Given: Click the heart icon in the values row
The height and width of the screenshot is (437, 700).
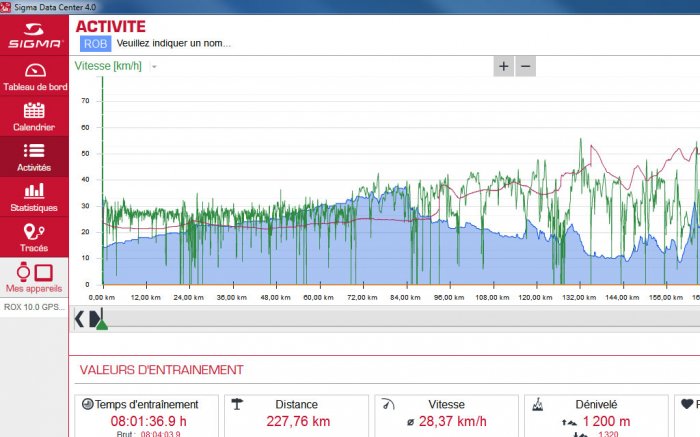Looking at the screenshot, I should (686, 404).
